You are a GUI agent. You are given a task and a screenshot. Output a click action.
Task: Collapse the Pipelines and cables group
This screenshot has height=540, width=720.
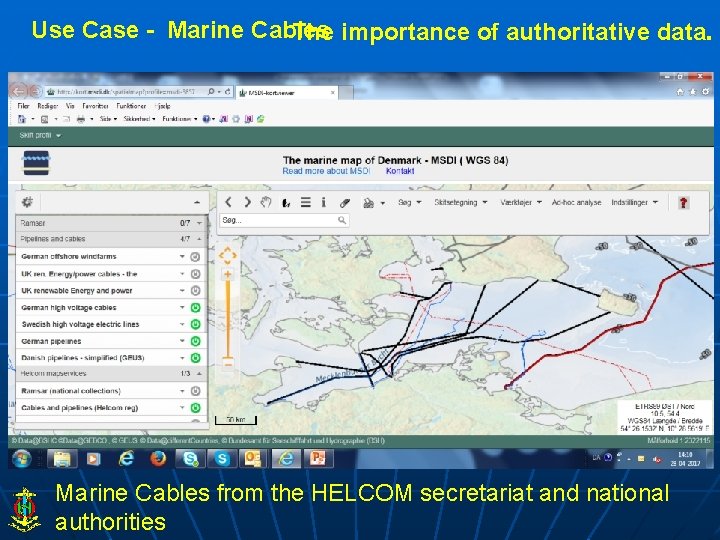199,239
